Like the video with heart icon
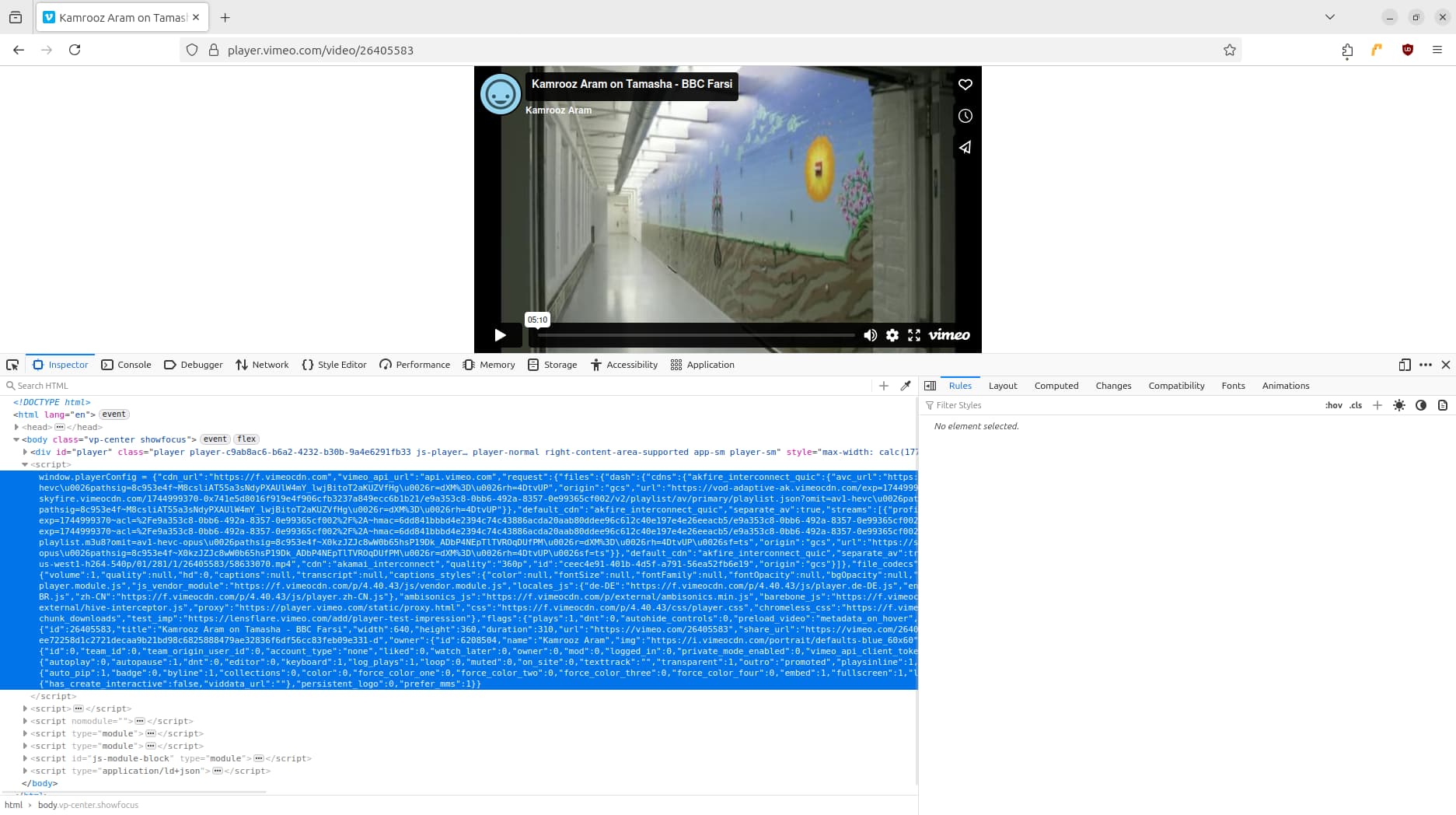The image size is (1456, 815). 965,85
